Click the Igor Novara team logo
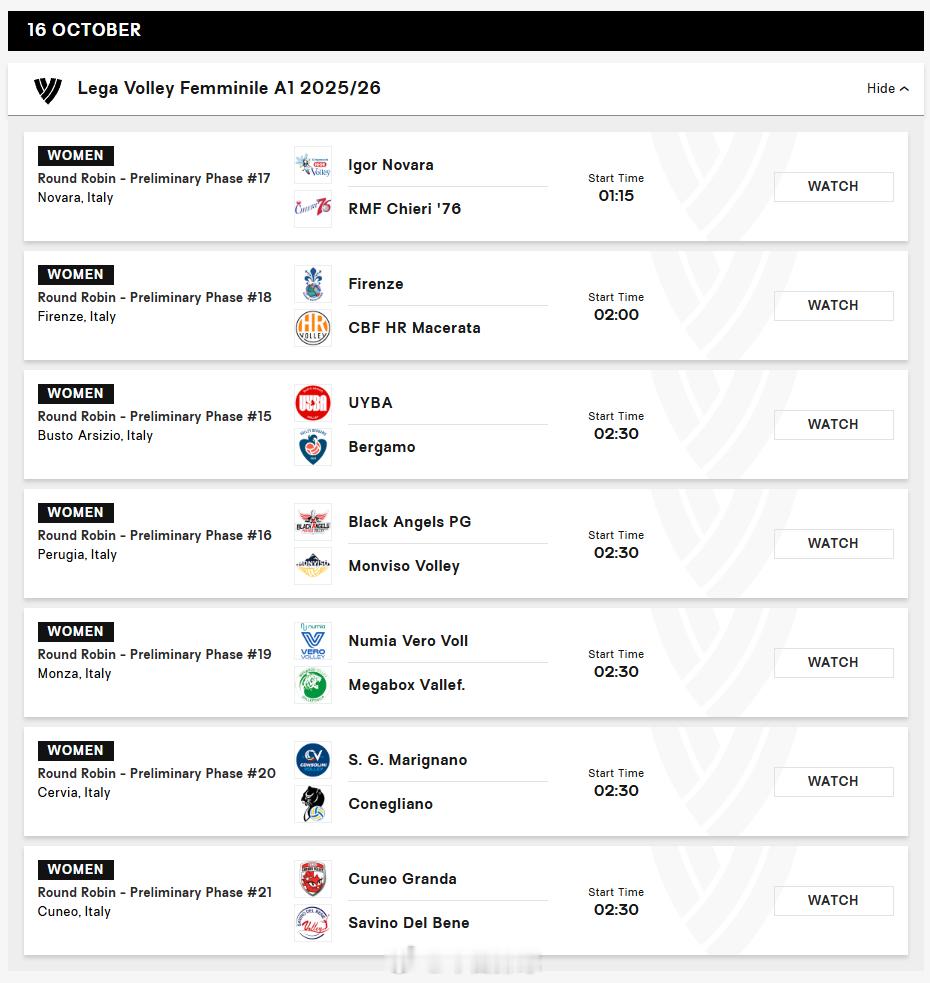The height and width of the screenshot is (983, 930). (313, 165)
